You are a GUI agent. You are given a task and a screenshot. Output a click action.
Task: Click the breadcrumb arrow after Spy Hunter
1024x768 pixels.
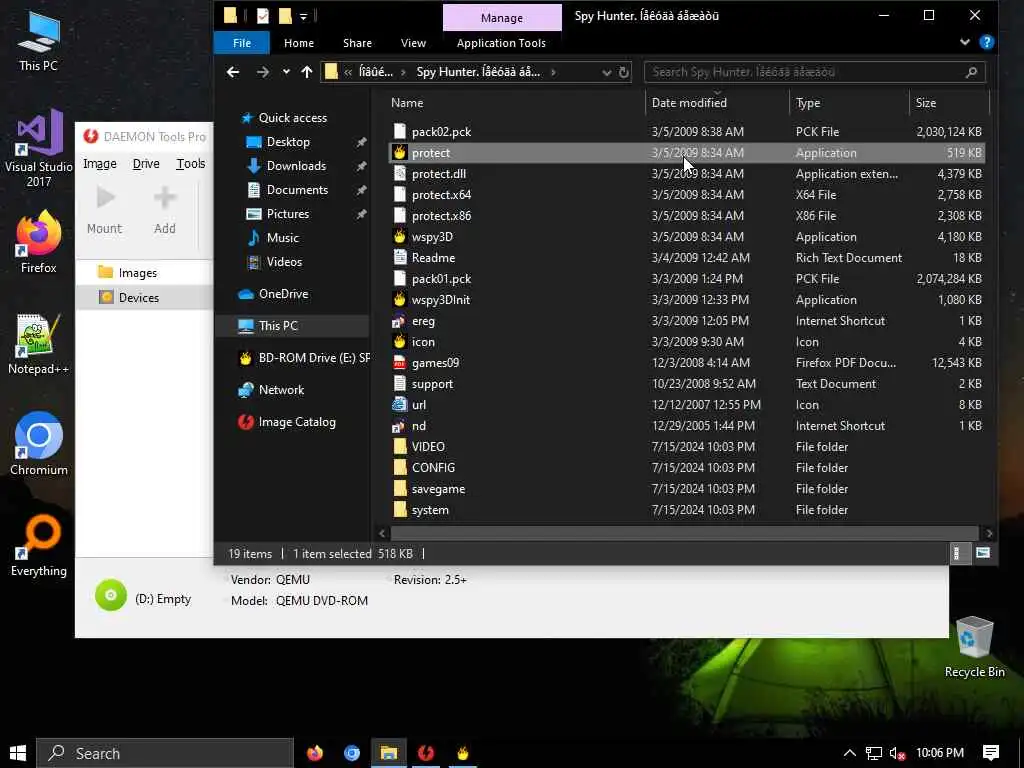[553, 72]
